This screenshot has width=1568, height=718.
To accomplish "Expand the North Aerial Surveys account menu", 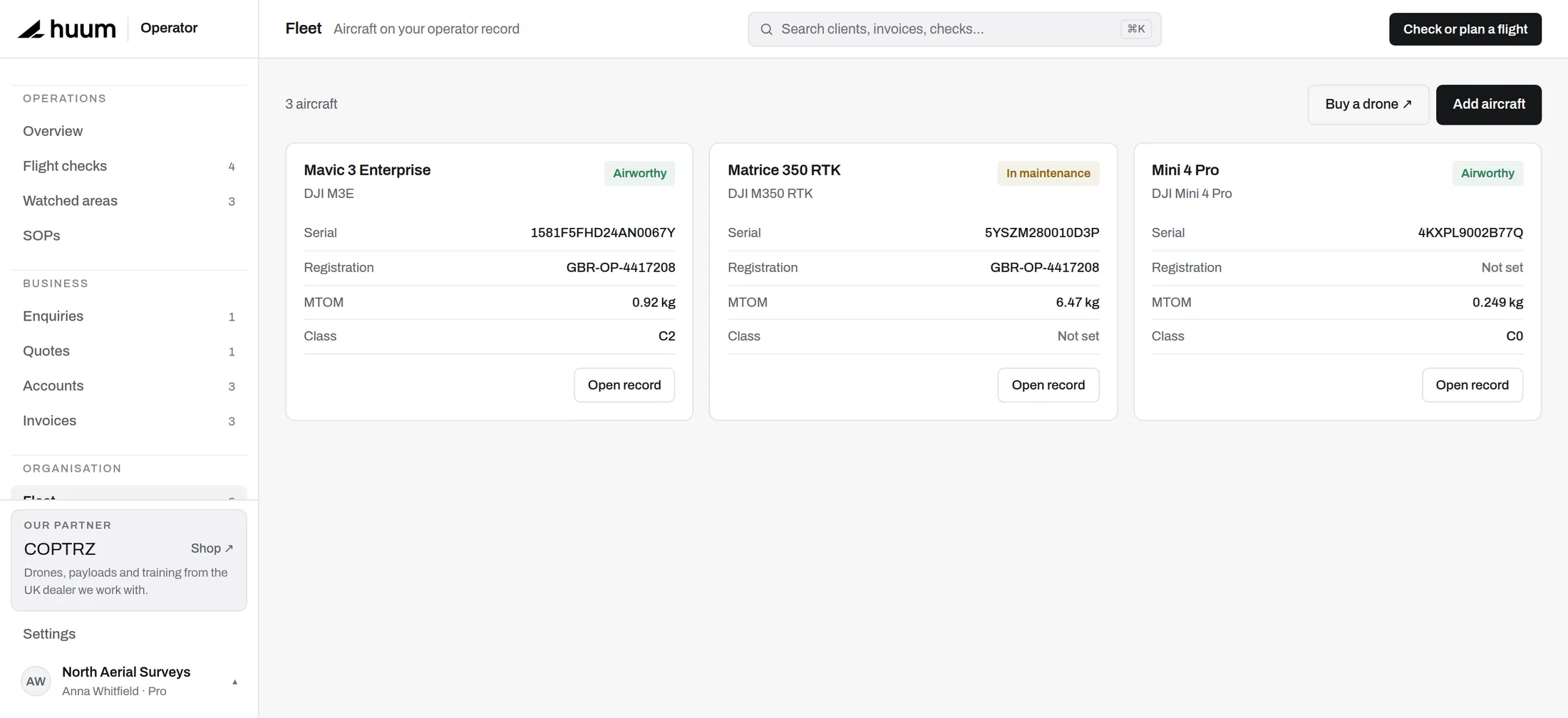I will point(234,682).
